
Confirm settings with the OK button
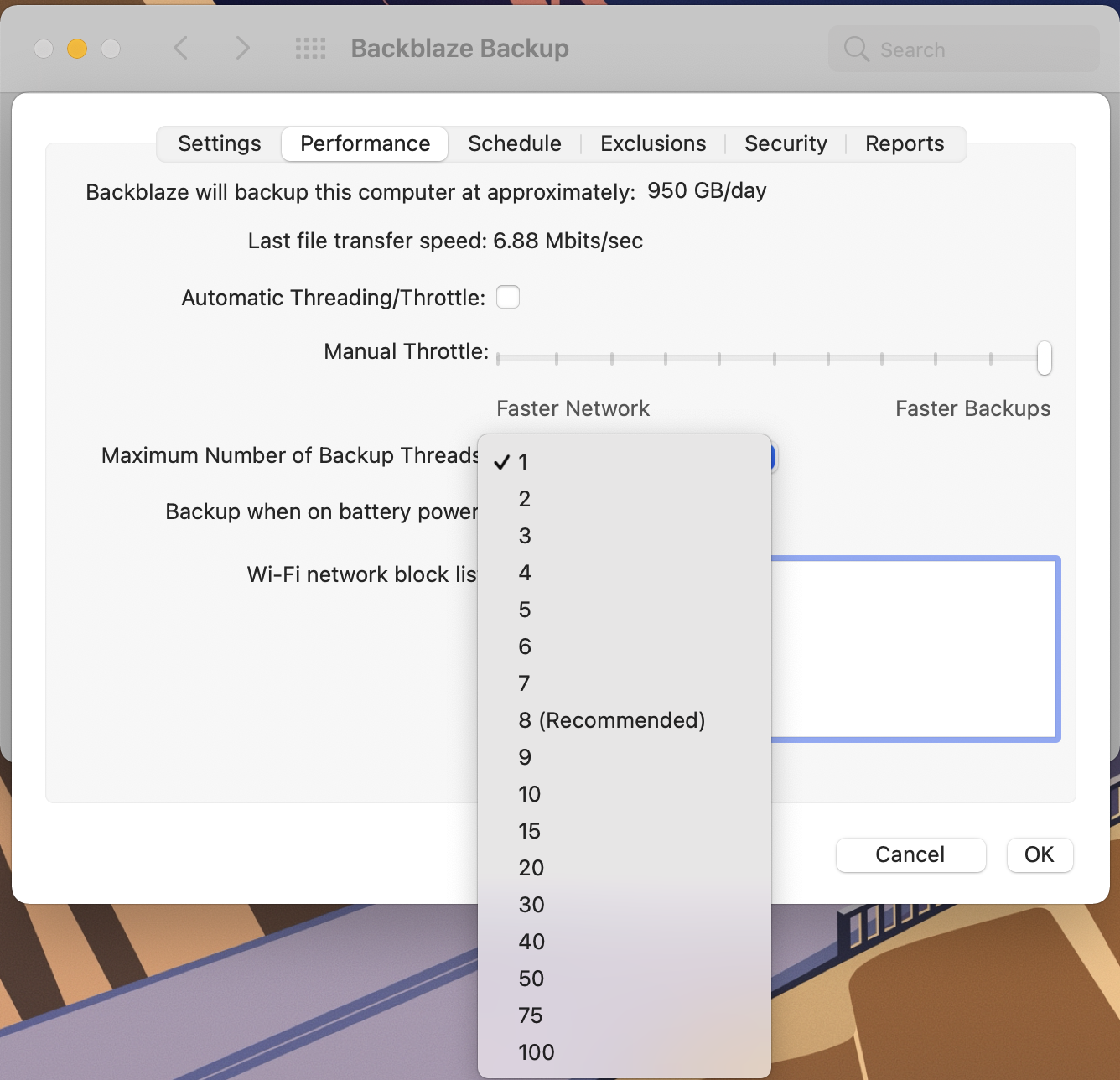1040,854
